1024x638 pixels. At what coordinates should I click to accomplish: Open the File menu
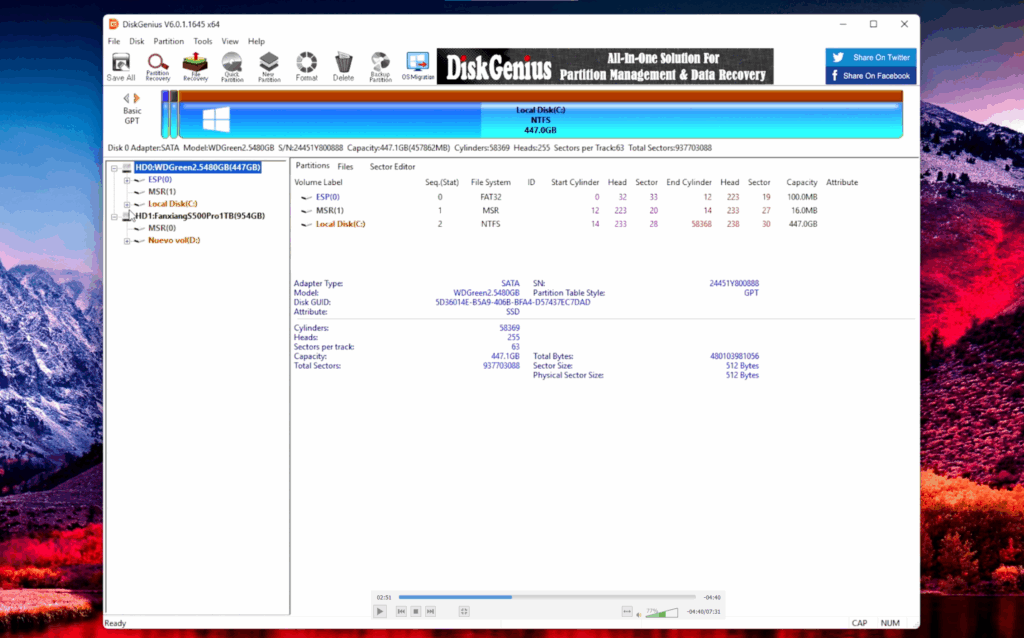[114, 41]
